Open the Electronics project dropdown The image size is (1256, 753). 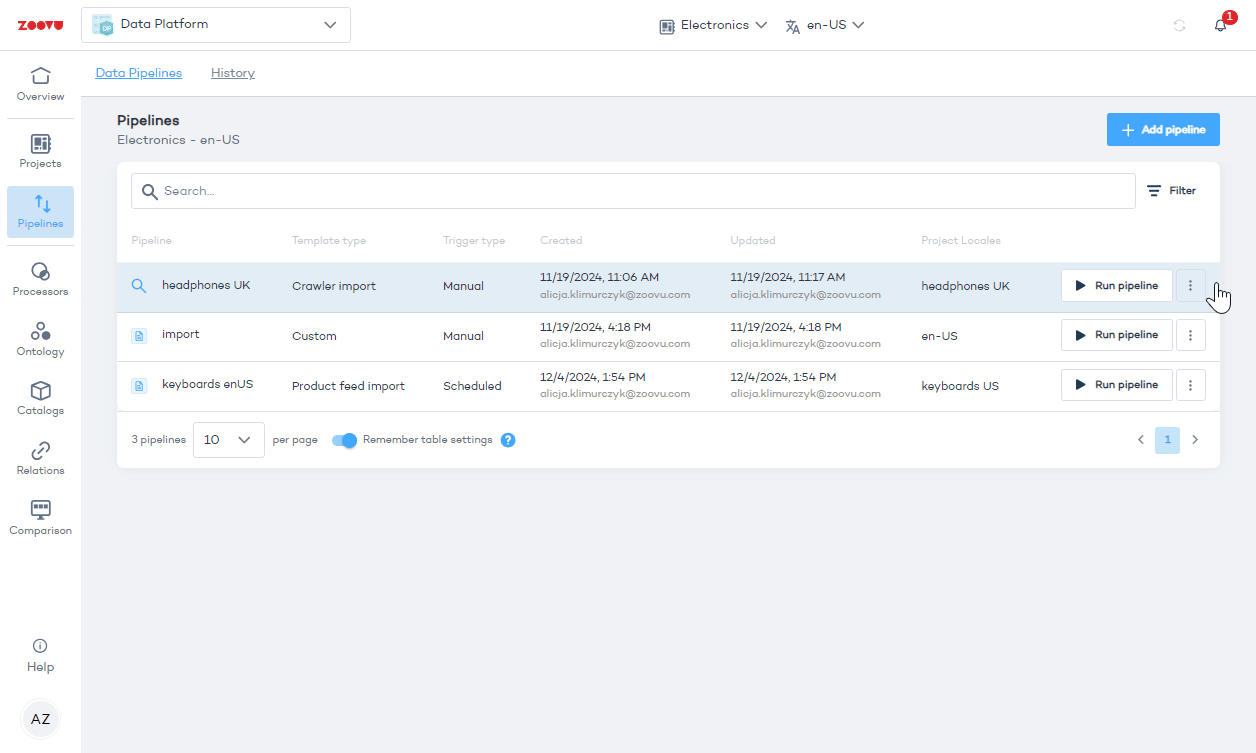pos(713,25)
